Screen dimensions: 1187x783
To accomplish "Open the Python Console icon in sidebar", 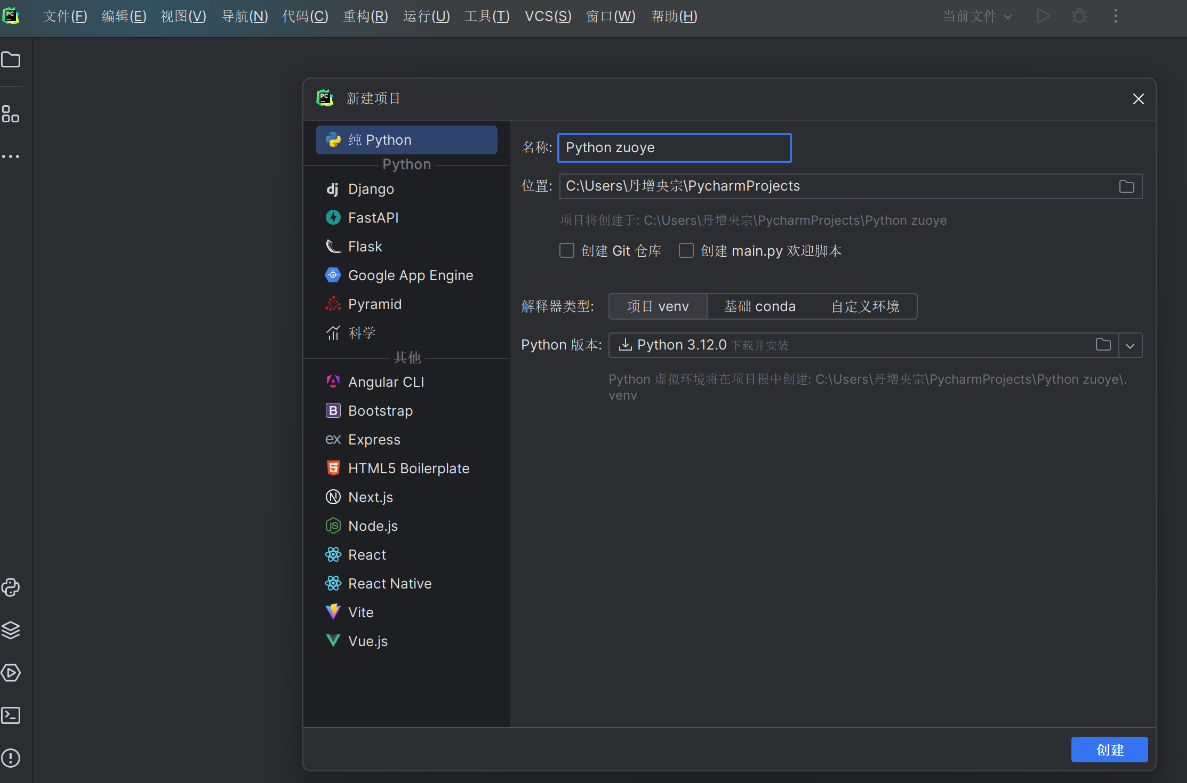I will click(11, 587).
